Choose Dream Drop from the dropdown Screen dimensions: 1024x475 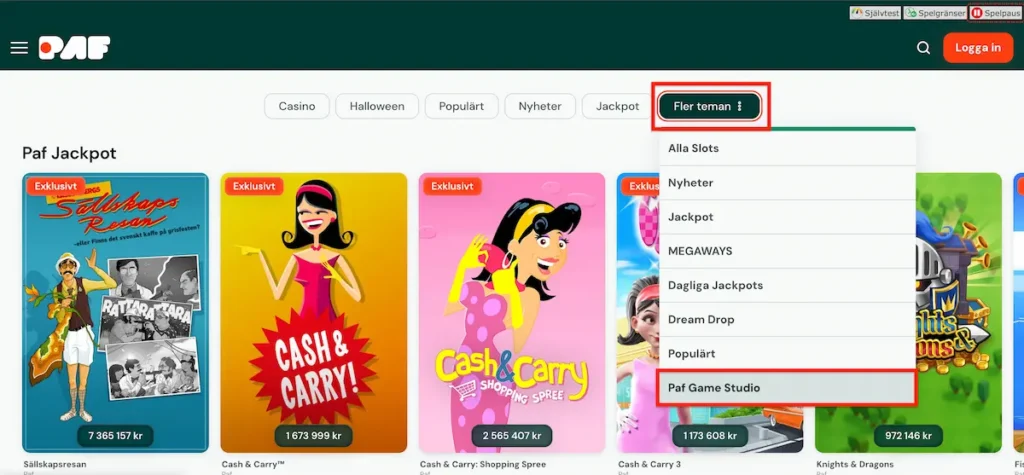point(788,319)
